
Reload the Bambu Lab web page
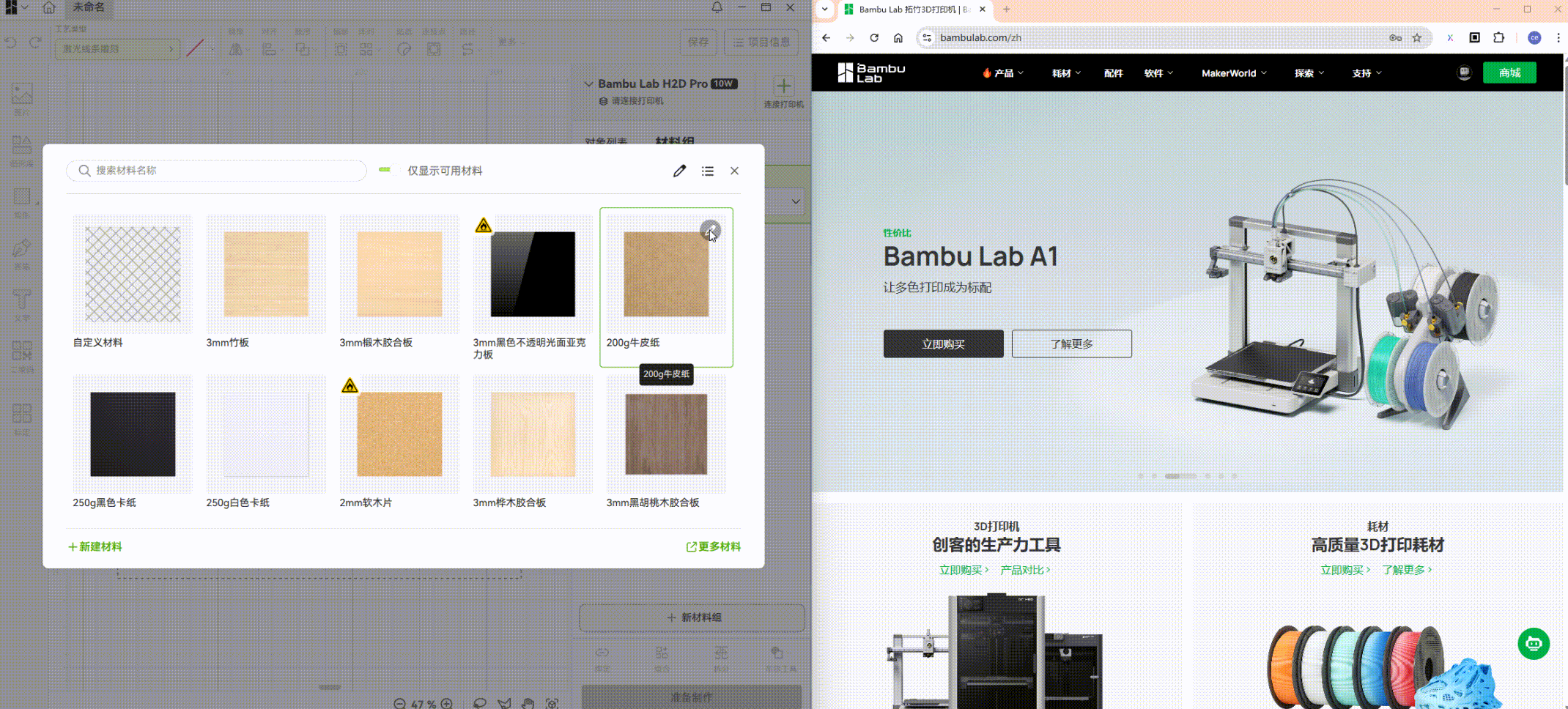click(874, 38)
